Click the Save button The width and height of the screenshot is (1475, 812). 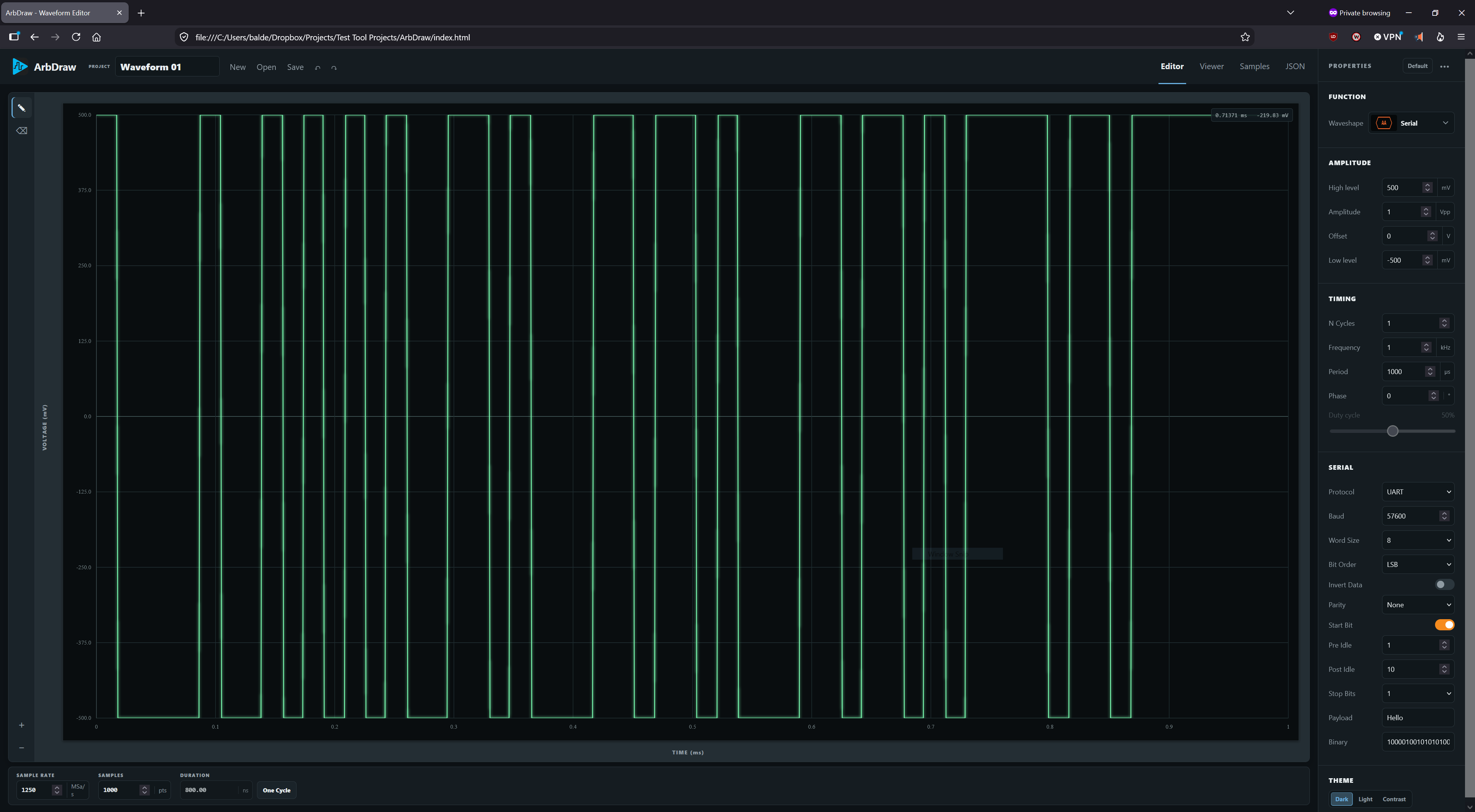coord(295,67)
